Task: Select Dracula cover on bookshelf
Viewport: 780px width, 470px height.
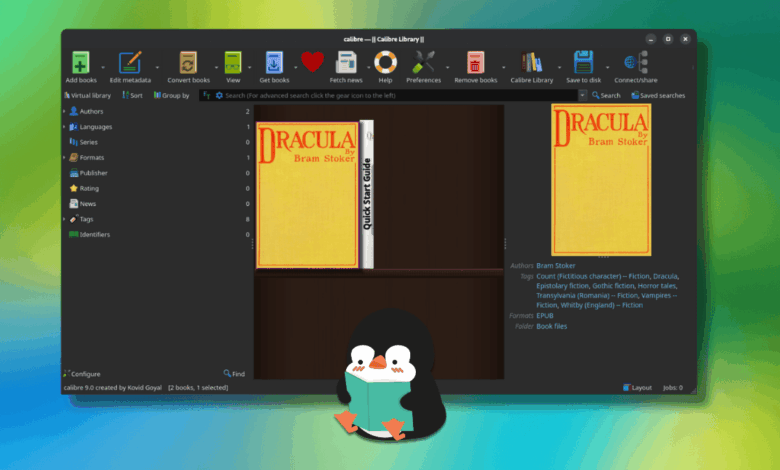Action: click(307, 195)
